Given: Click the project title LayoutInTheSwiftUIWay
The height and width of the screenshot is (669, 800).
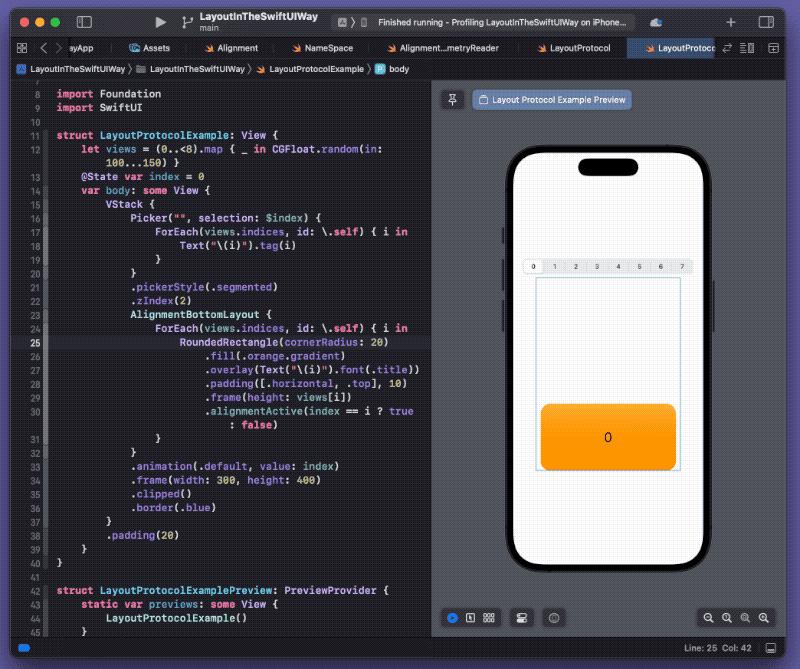Looking at the screenshot, I should click(x=259, y=16).
